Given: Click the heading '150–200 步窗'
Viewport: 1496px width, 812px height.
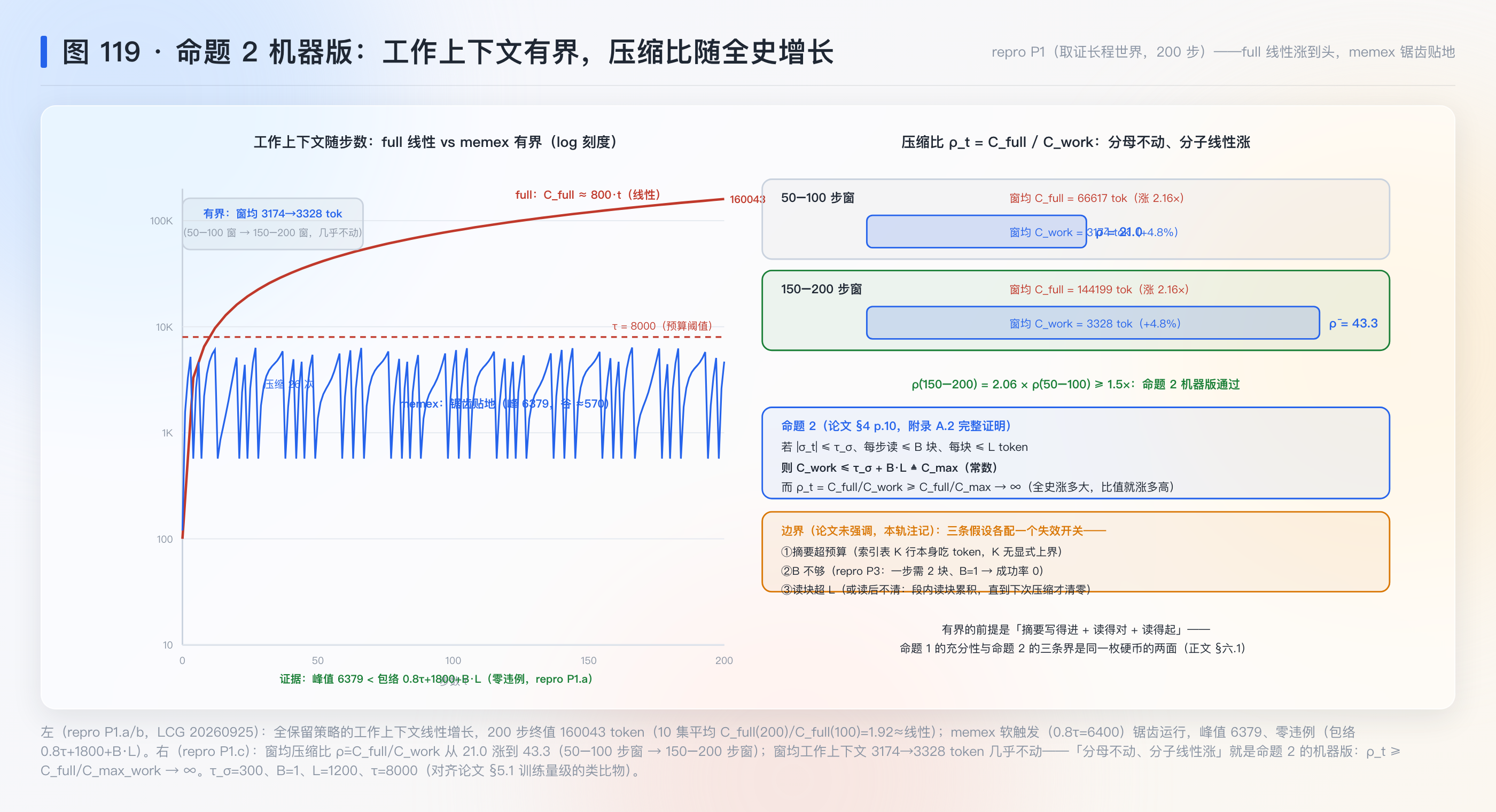Looking at the screenshot, I should [821, 288].
